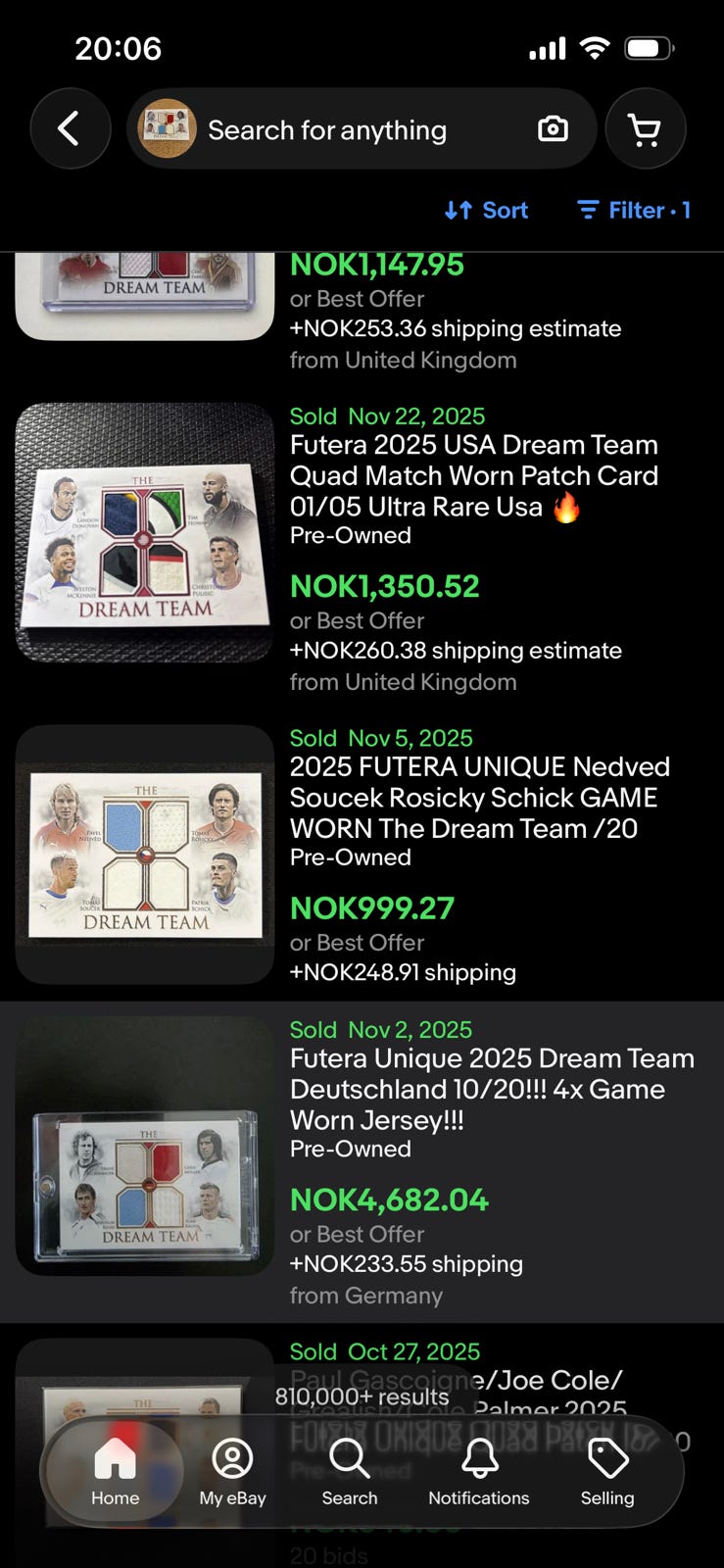724x1568 pixels.
Task: Go to the Home tab
Action: point(116,1472)
